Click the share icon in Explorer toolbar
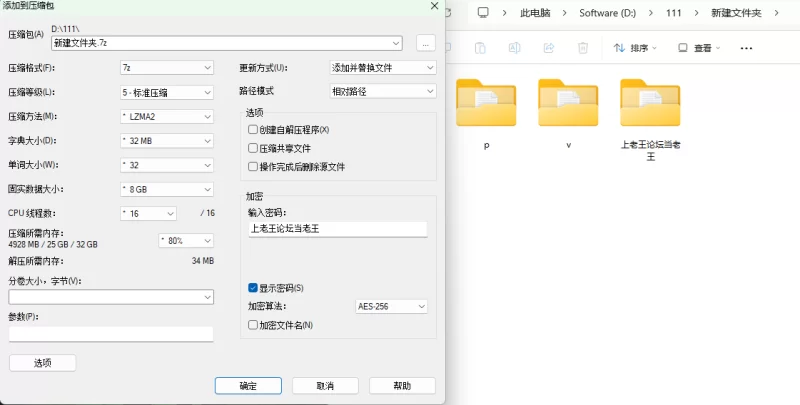The width and height of the screenshot is (800, 405). (548, 48)
